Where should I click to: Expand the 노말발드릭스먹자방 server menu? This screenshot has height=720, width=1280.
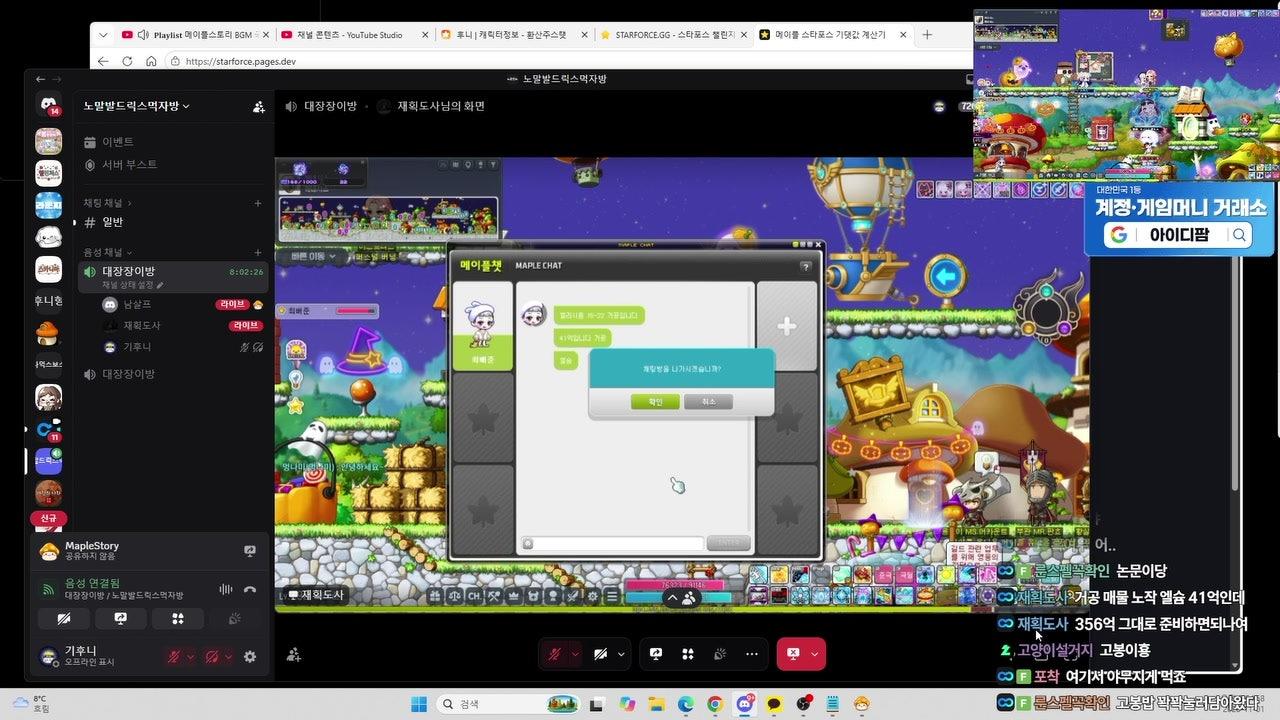point(137,106)
